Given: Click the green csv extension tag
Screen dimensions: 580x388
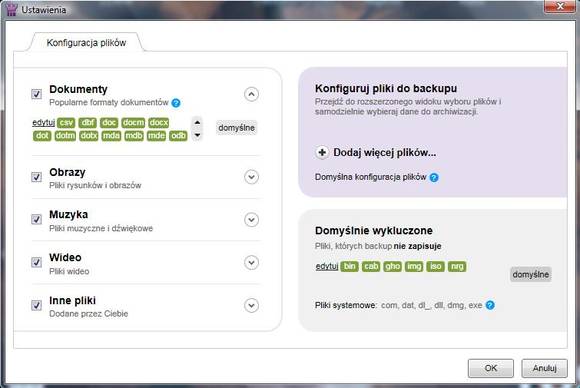Looking at the screenshot, I should coord(66,122).
